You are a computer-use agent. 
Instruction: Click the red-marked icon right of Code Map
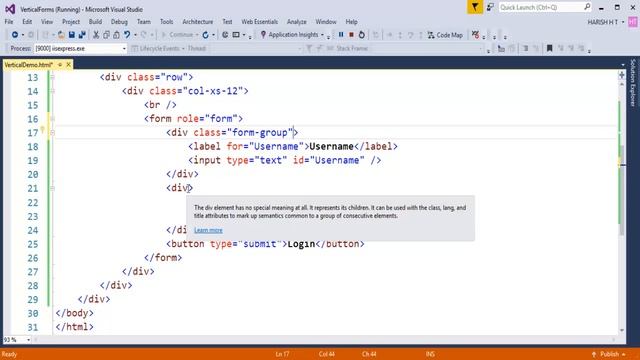[476, 35]
